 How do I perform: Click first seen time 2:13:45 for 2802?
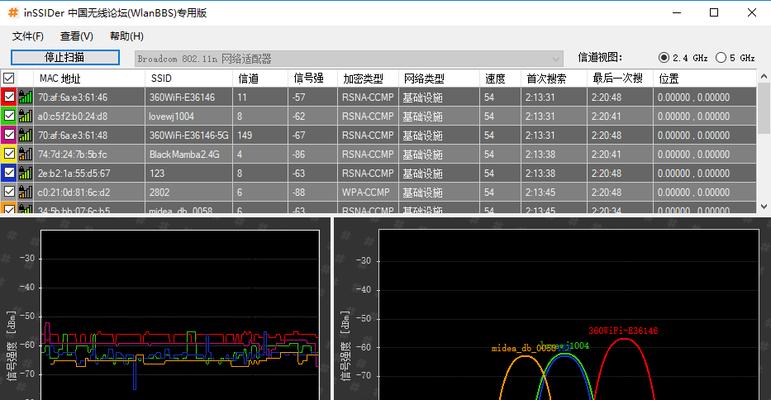[x=540, y=192]
